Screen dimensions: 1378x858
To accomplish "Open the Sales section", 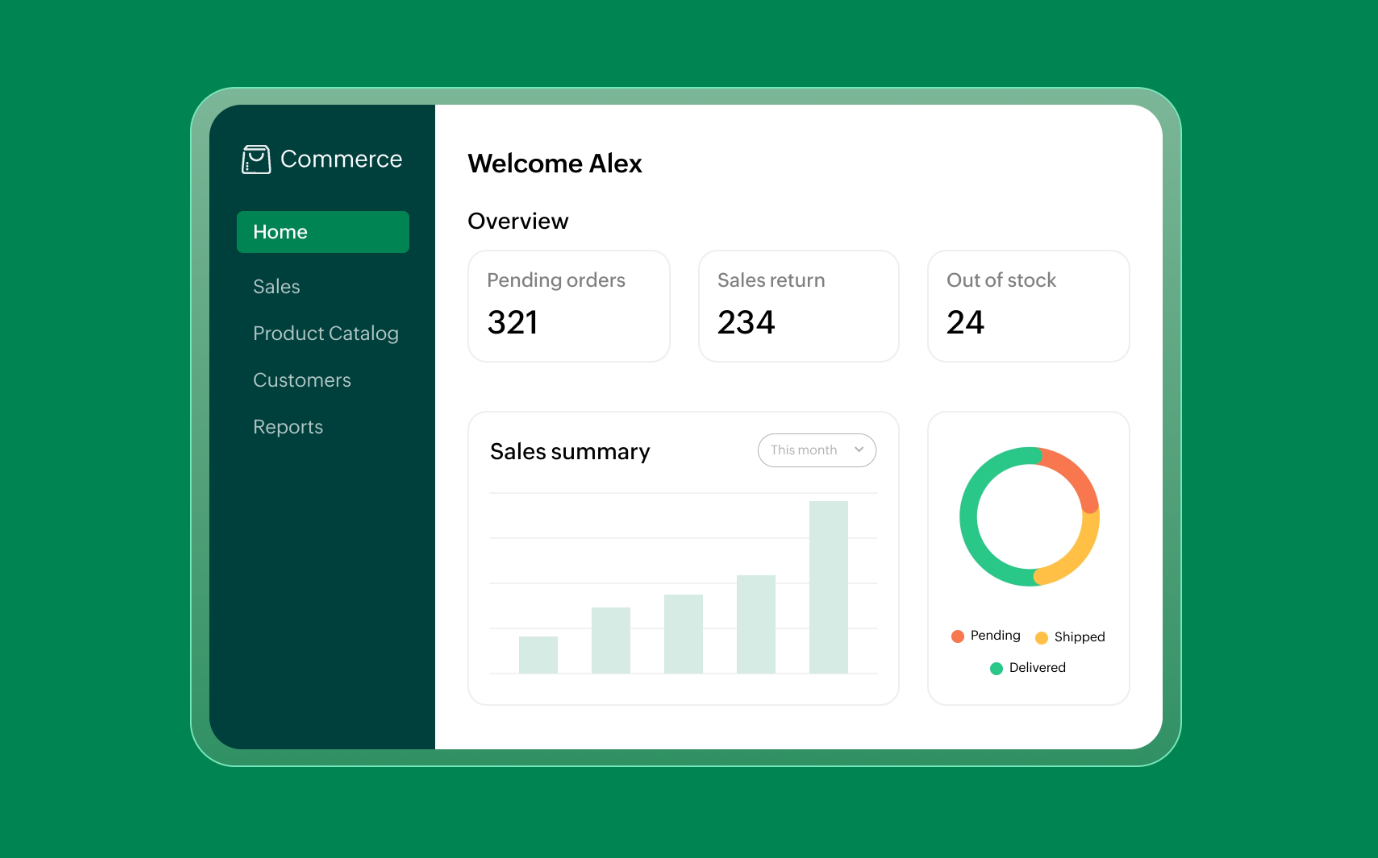I will (276, 287).
